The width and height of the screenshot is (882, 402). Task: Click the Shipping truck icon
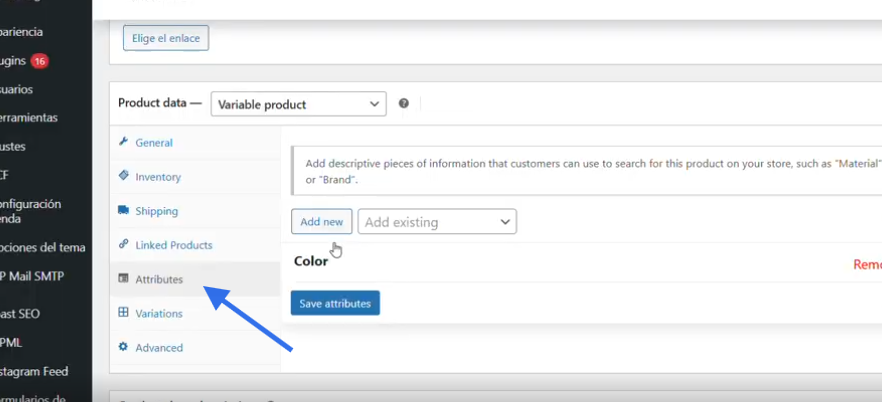[123, 211]
